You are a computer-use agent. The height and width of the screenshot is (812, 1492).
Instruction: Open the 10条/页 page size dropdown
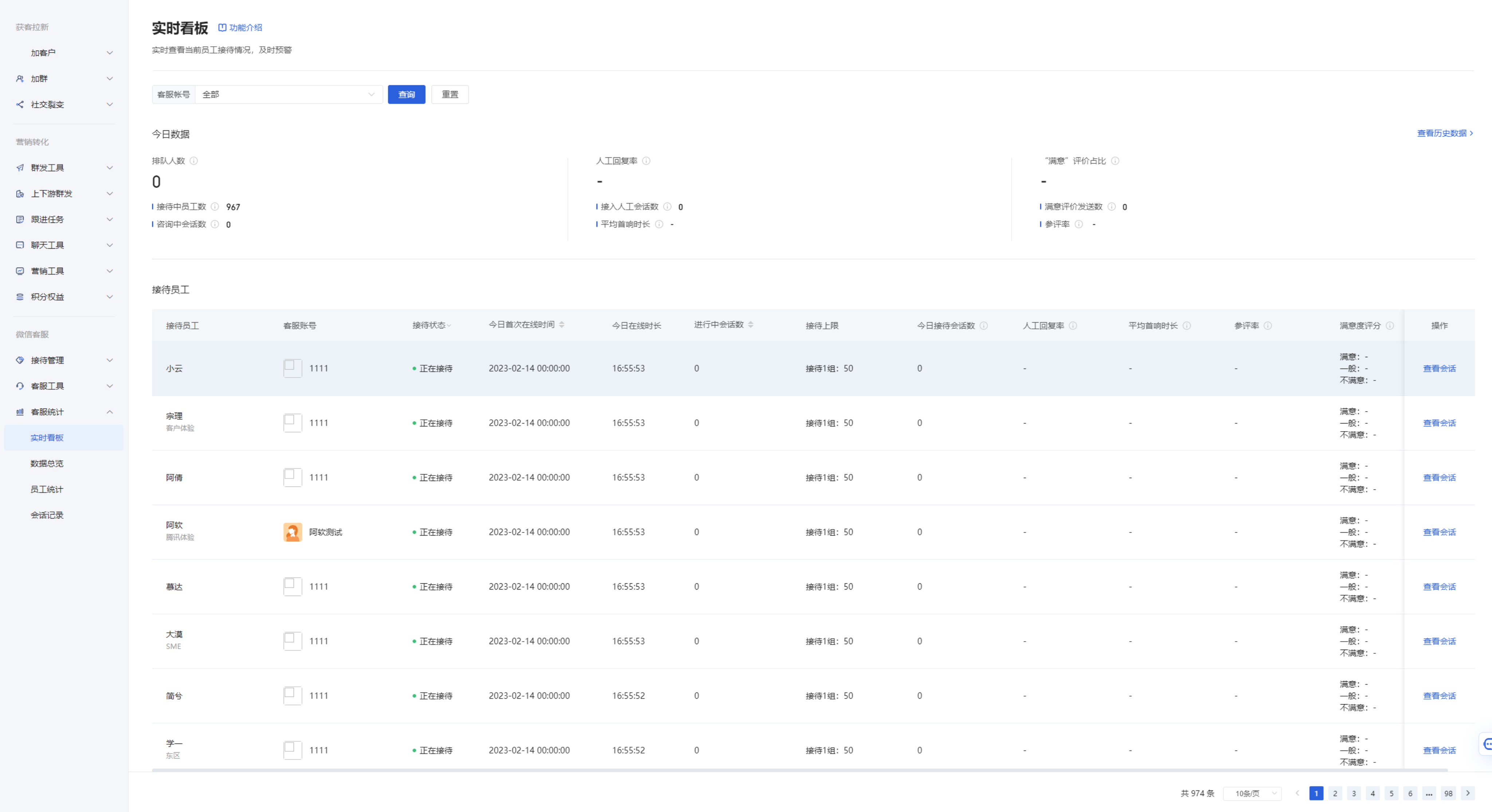tap(1252, 793)
